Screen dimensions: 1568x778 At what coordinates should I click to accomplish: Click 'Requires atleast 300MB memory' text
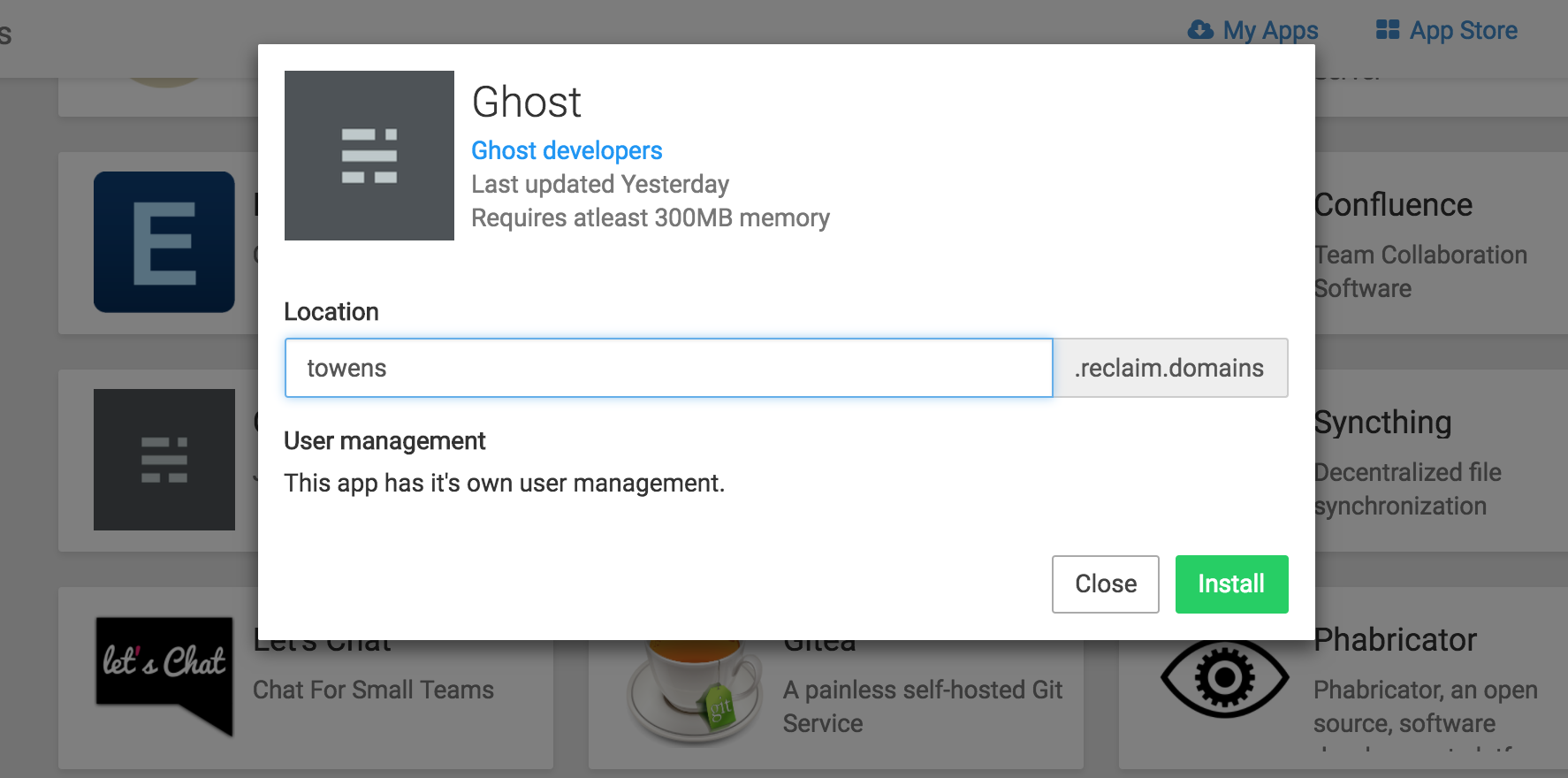coord(651,218)
